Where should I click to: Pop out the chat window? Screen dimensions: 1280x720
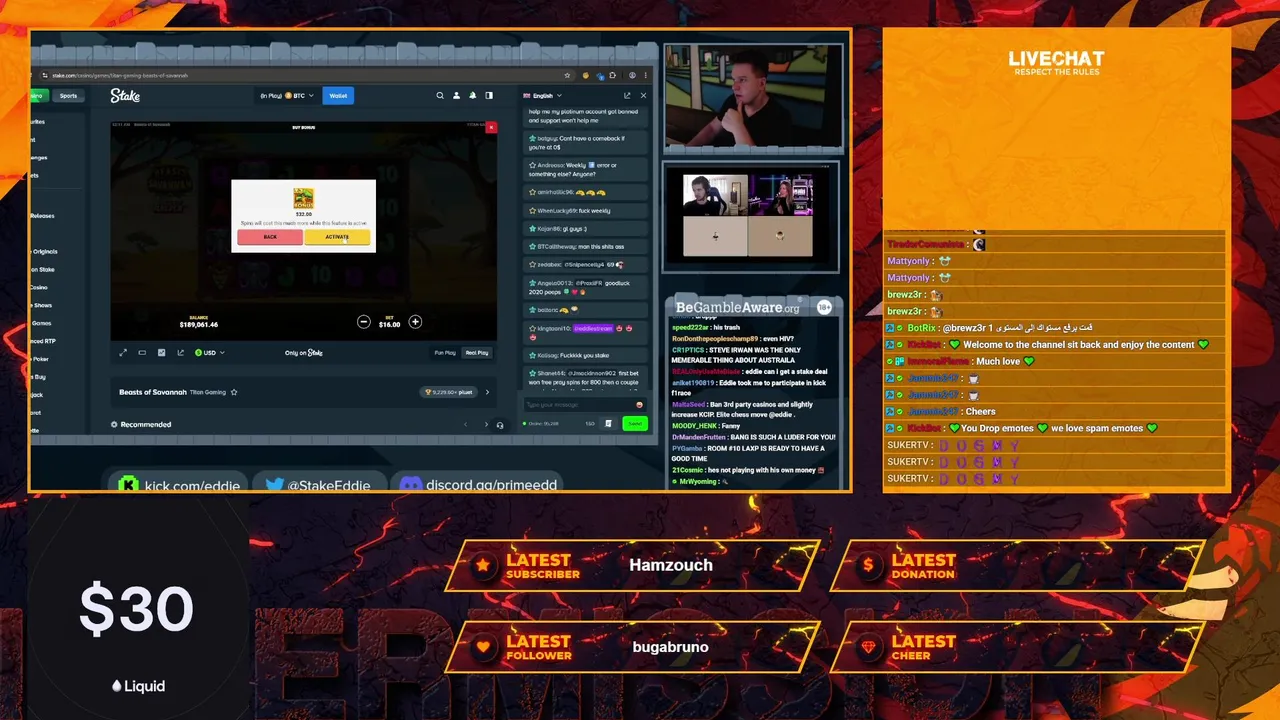[628, 96]
